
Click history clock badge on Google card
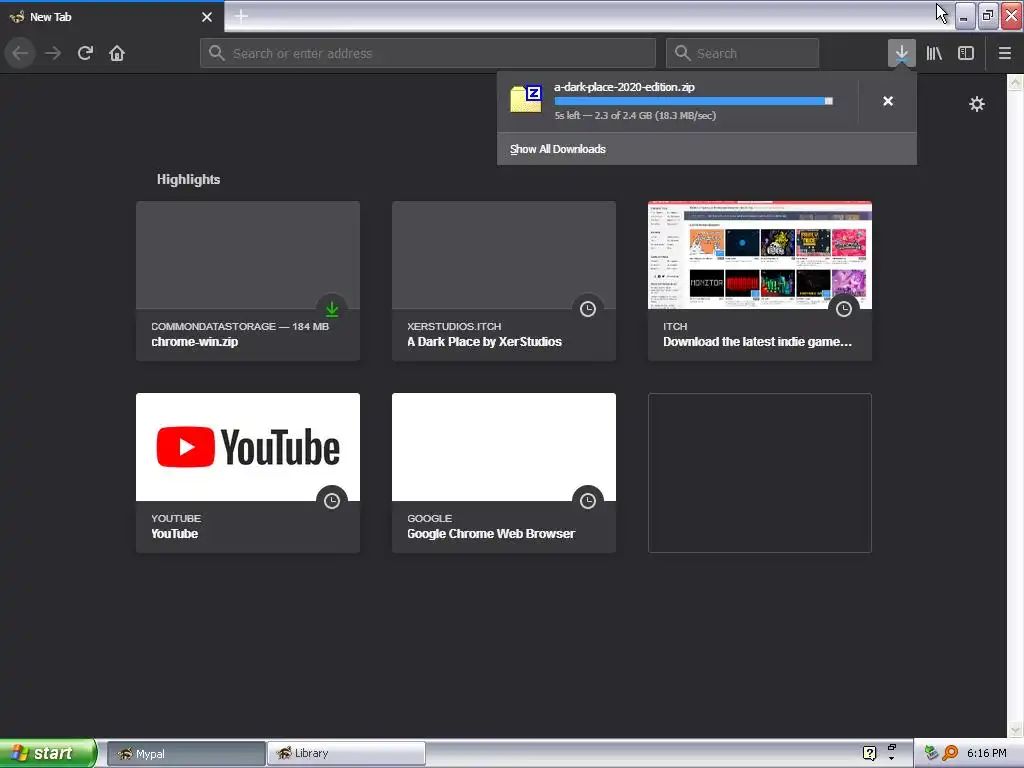click(x=588, y=500)
